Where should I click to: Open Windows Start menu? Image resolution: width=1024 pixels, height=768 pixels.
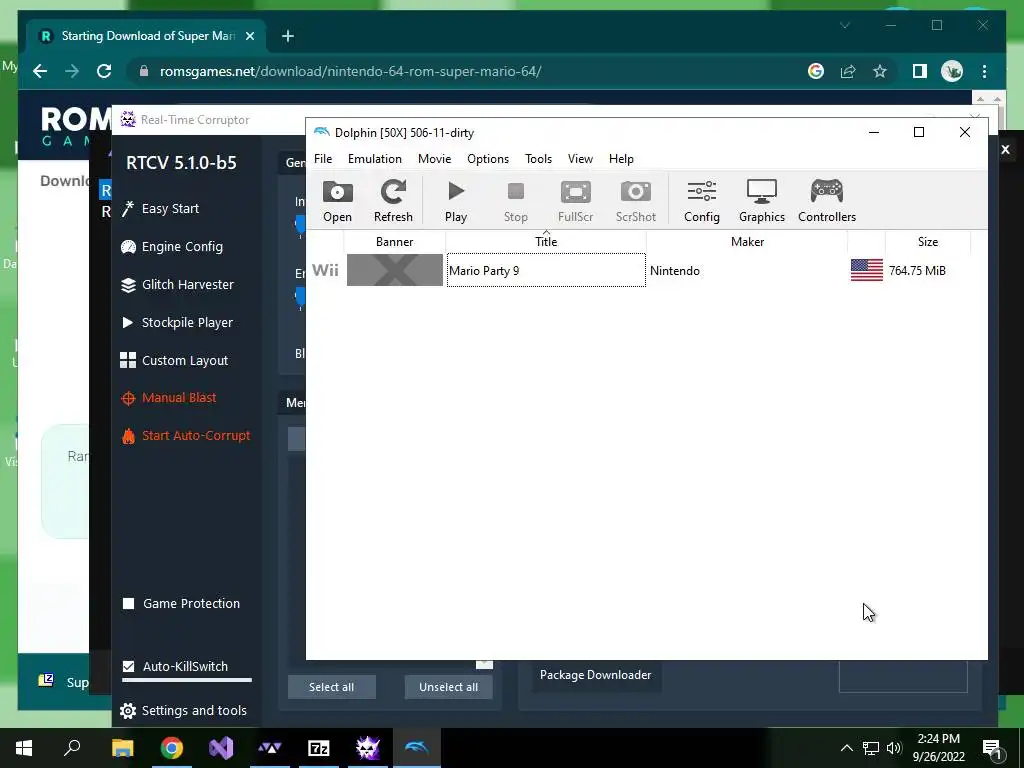pos(24,748)
